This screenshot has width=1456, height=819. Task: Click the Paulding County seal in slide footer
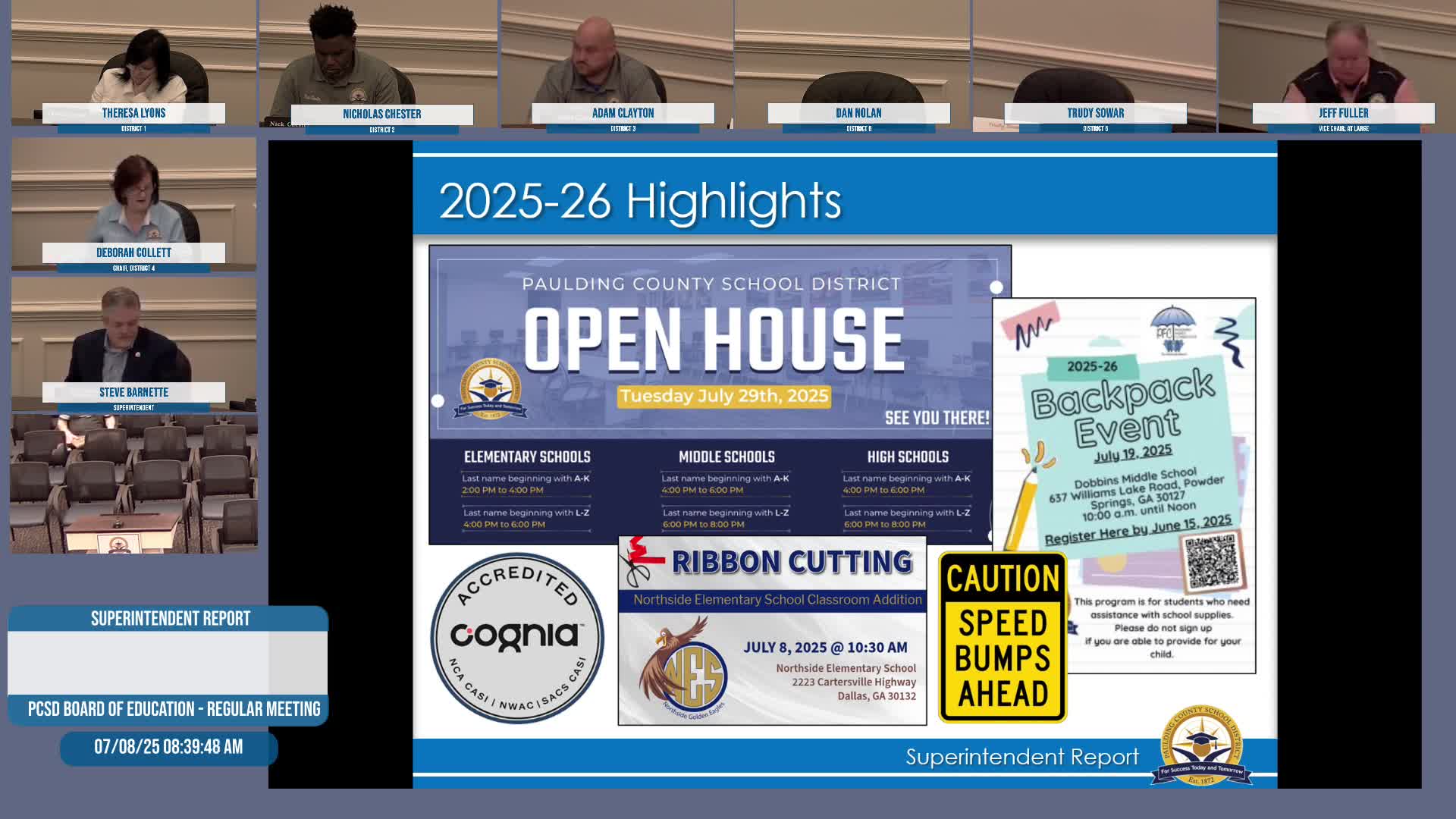1202,747
